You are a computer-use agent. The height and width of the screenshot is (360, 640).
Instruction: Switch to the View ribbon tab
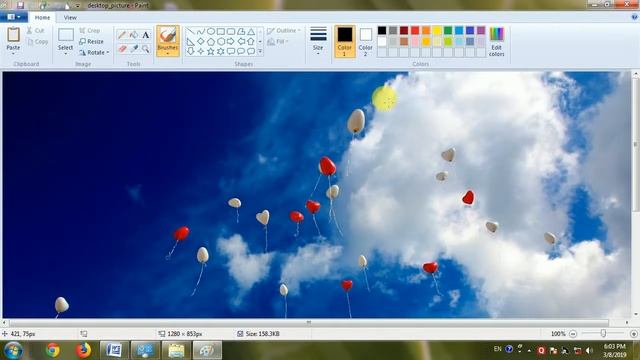(70, 18)
